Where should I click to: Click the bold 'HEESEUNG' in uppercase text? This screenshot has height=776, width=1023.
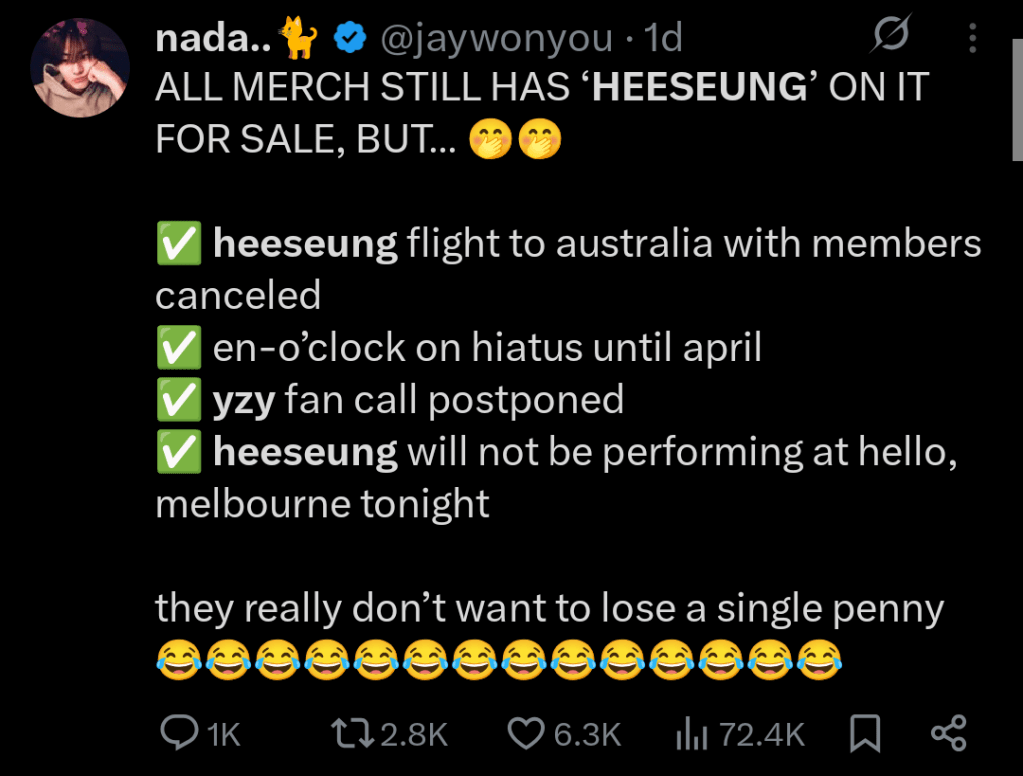tap(699, 88)
